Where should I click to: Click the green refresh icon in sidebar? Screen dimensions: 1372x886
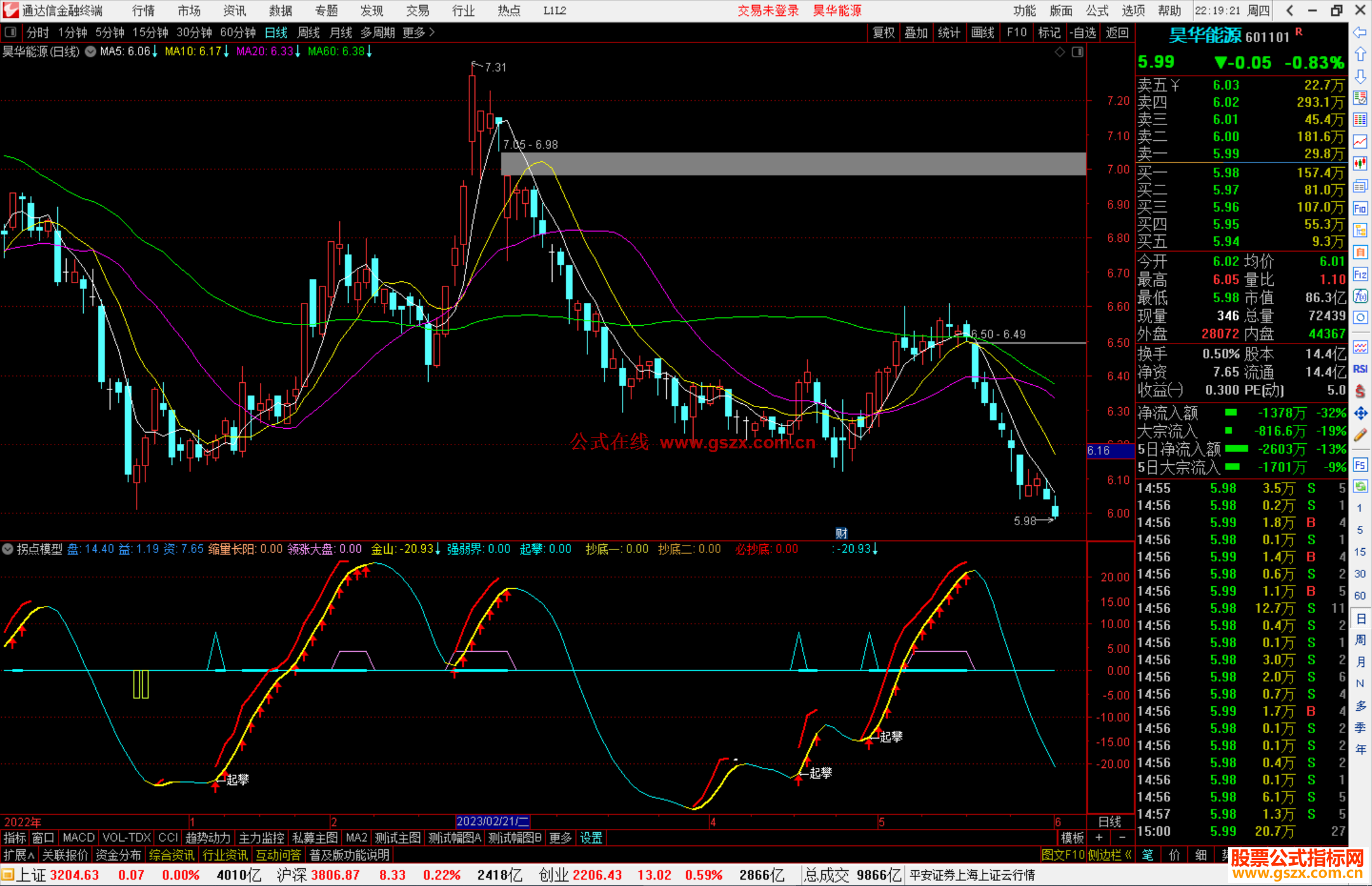pyautogui.click(x=1360, y=487)
